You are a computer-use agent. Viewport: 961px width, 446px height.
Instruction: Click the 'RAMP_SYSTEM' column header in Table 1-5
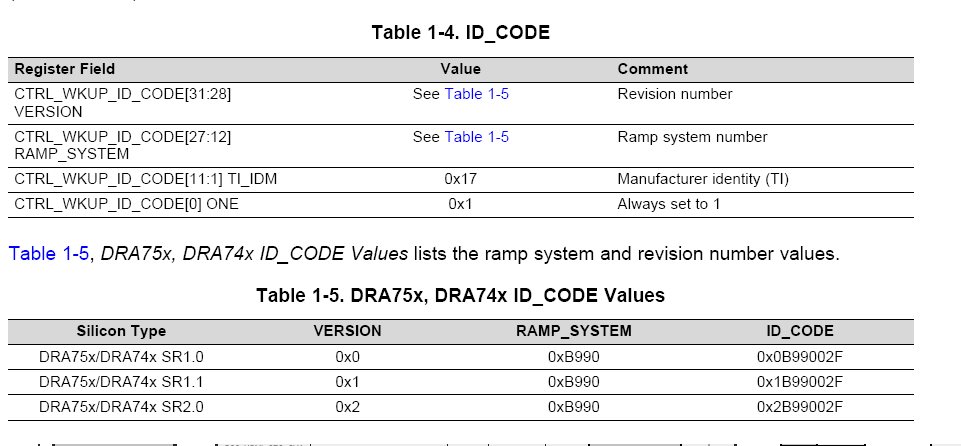(x=574, y=331)
